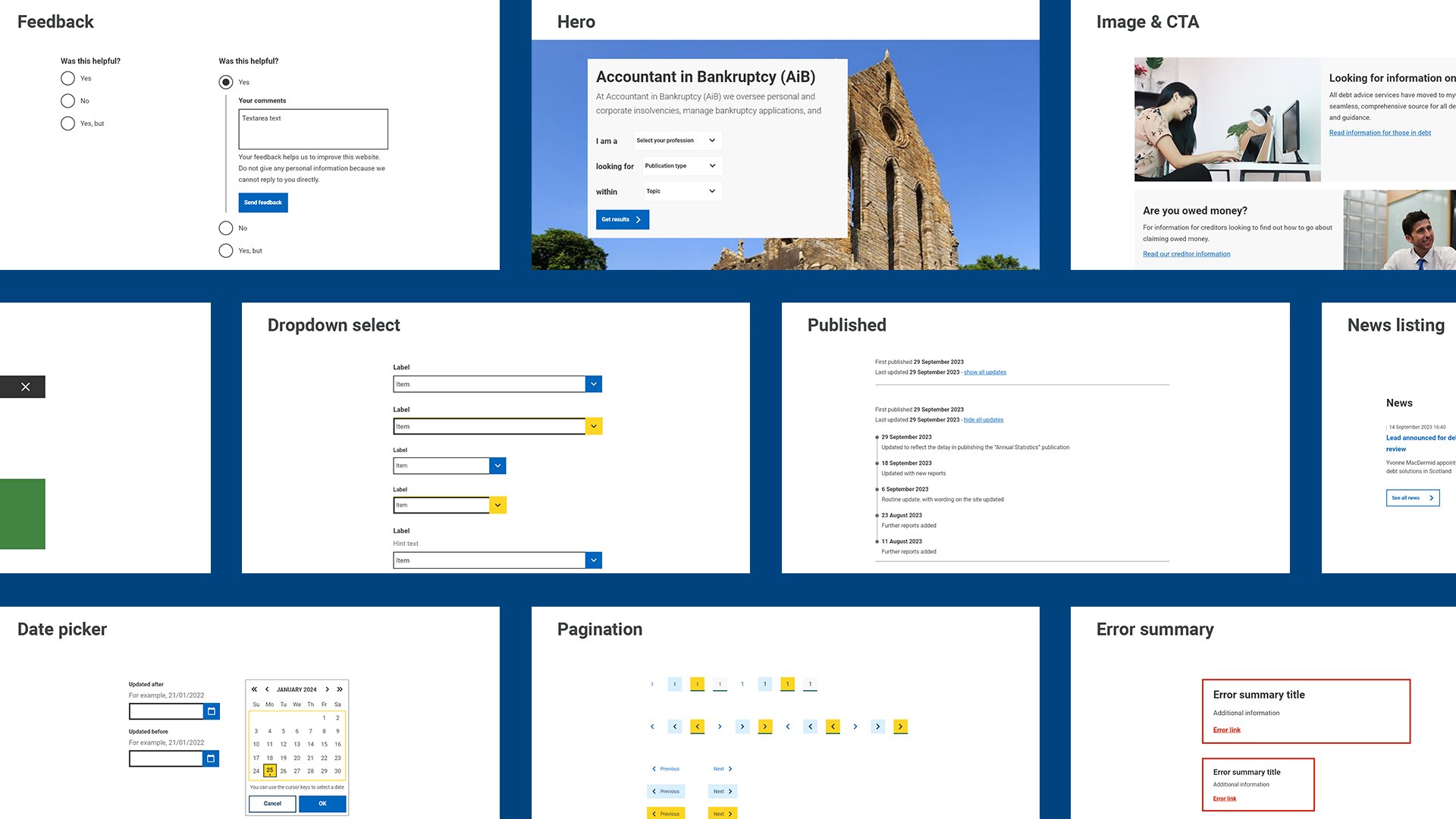This screenshot has width=1456, height=819.
Task: Open the 'Read our creditor information' link
Action: [1185, 253]
